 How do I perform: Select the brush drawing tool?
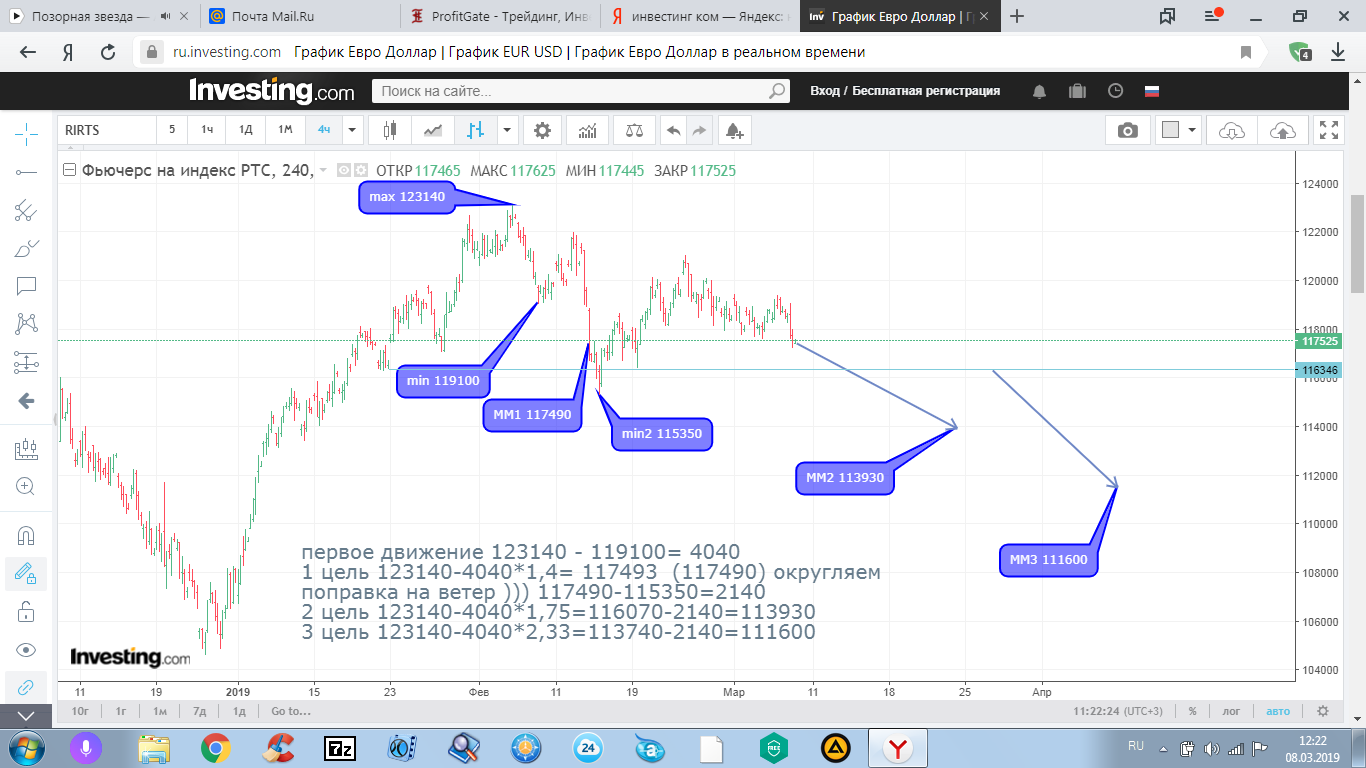coord(26,248)
